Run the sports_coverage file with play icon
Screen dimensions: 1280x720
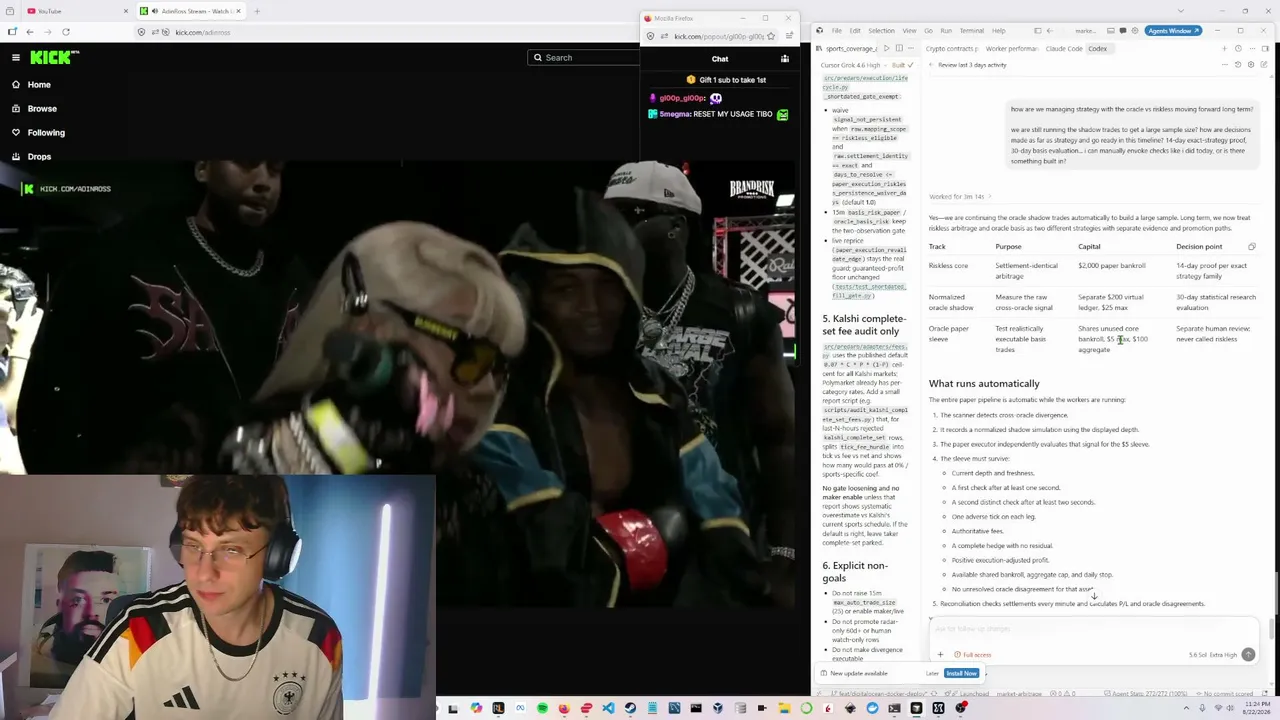(886, 48)
